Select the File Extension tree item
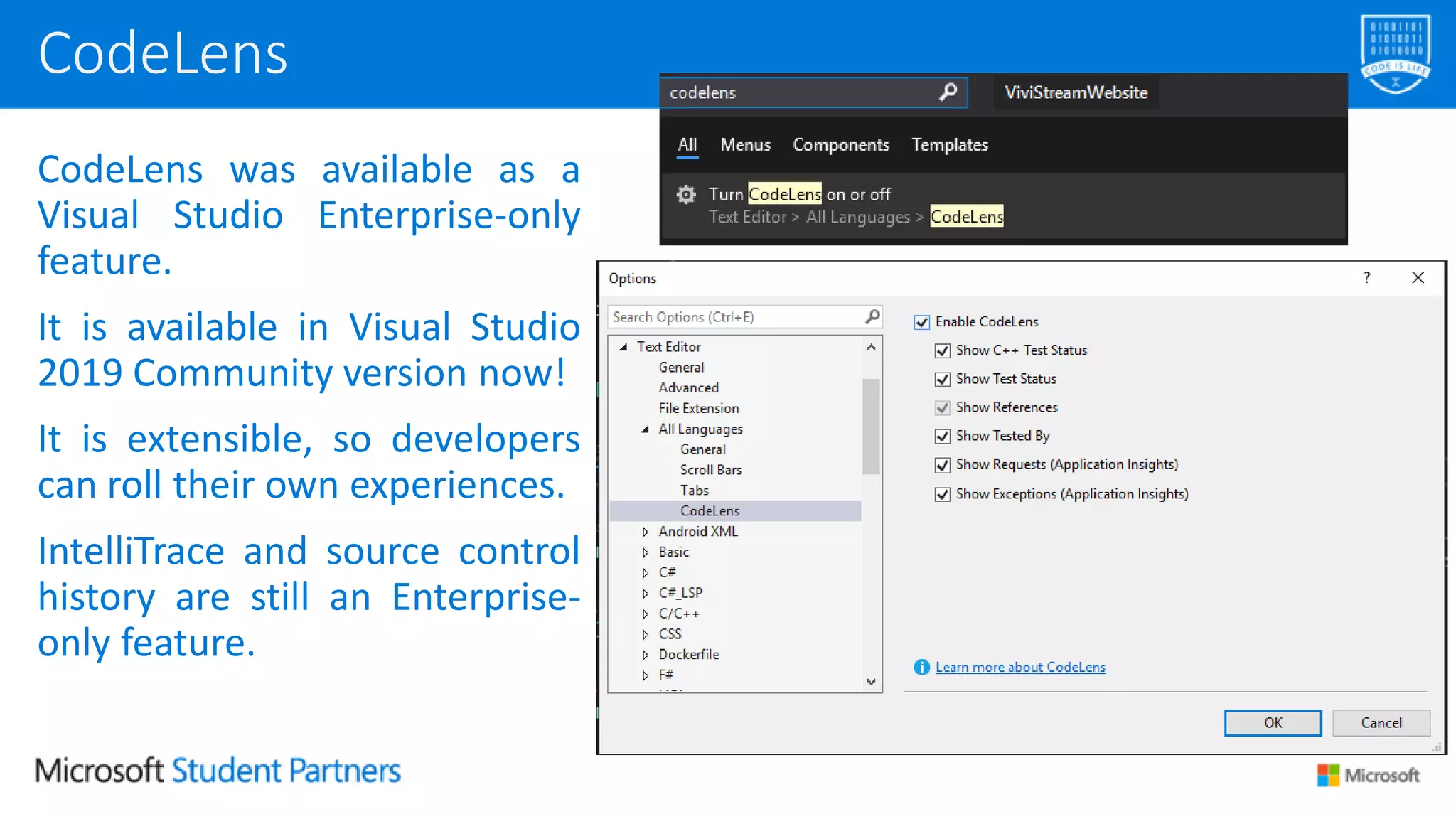1456x819 pixels. (x=698, y=409)
